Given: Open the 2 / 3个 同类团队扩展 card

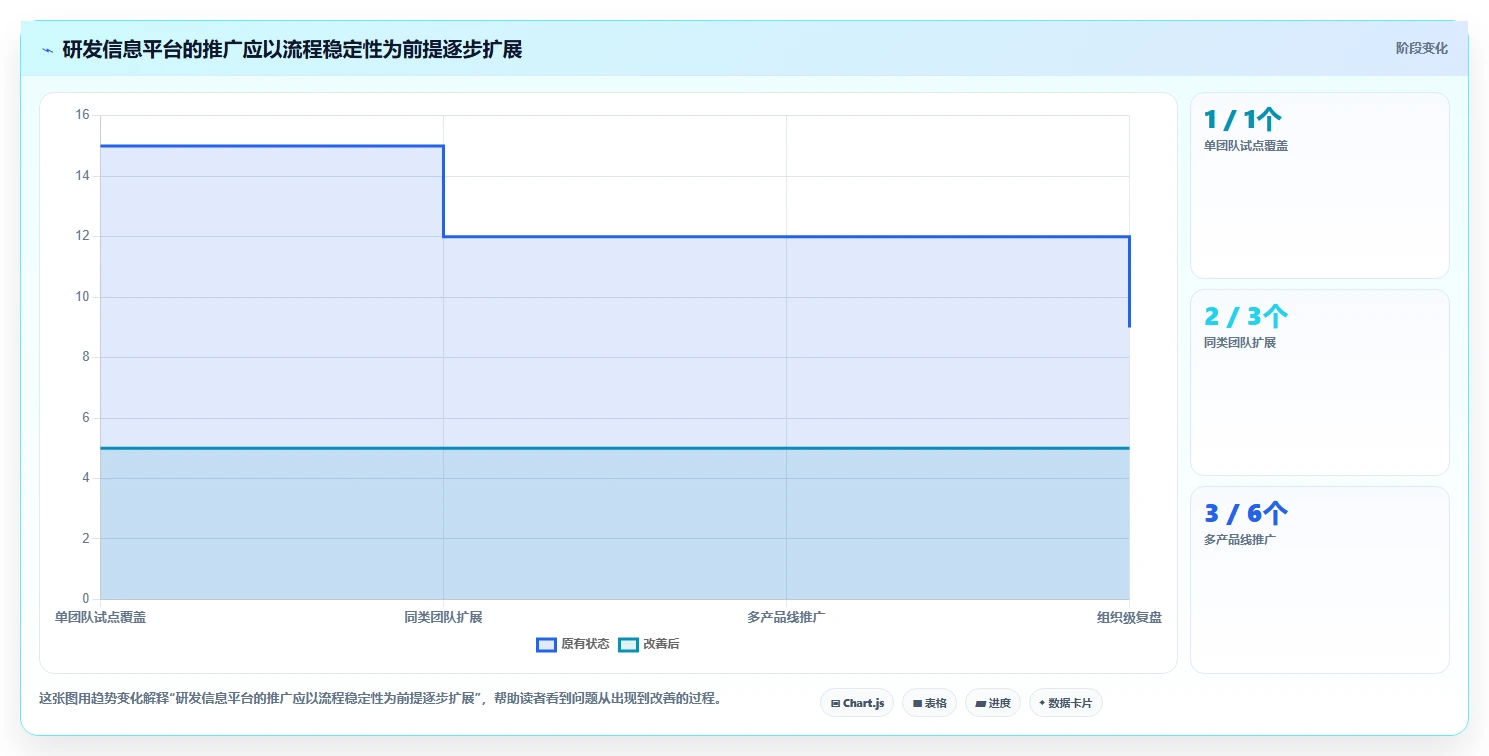Looking at the screenshot, I should pyautogui.click(x=1319, y=382).
